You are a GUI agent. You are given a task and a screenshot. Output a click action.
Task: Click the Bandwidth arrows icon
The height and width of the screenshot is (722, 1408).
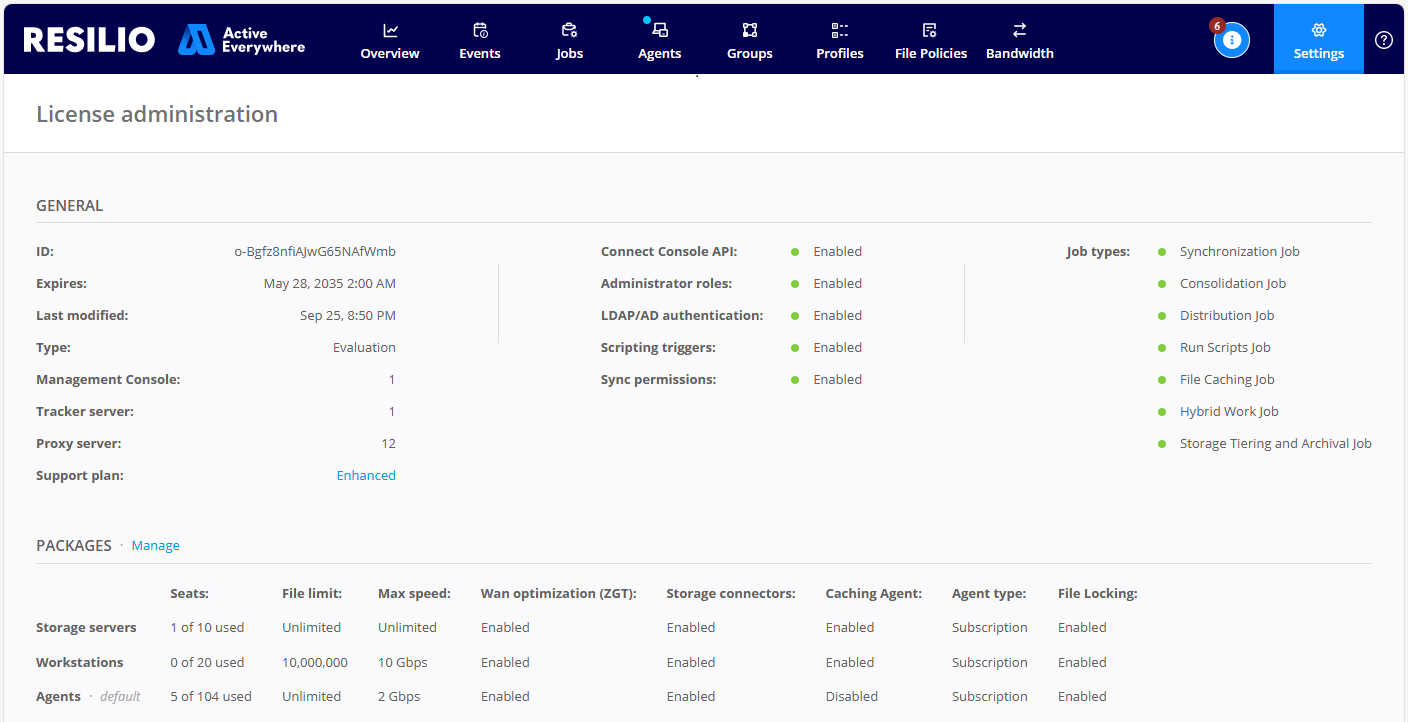[1019, 30]
